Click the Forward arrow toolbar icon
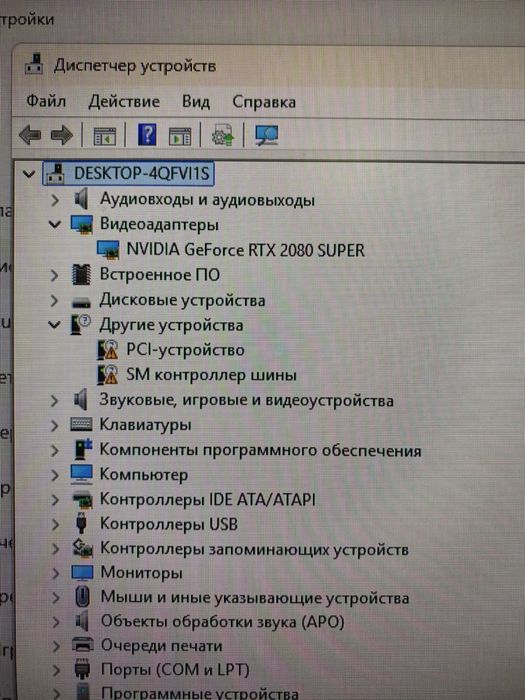The width and height of the screenshot is (525, 700). click(62, 135)
